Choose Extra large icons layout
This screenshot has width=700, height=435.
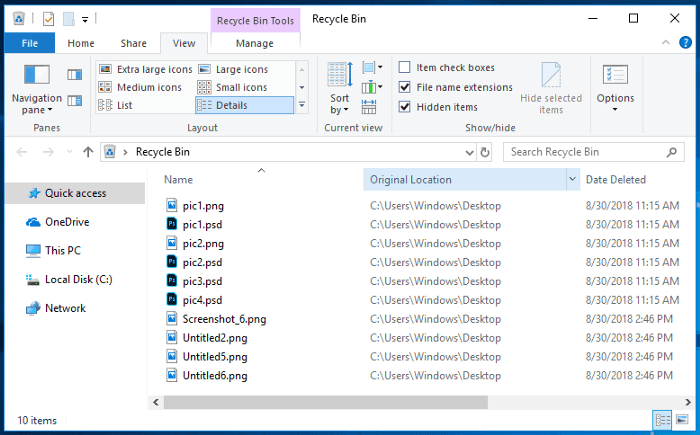click(146, 69)
